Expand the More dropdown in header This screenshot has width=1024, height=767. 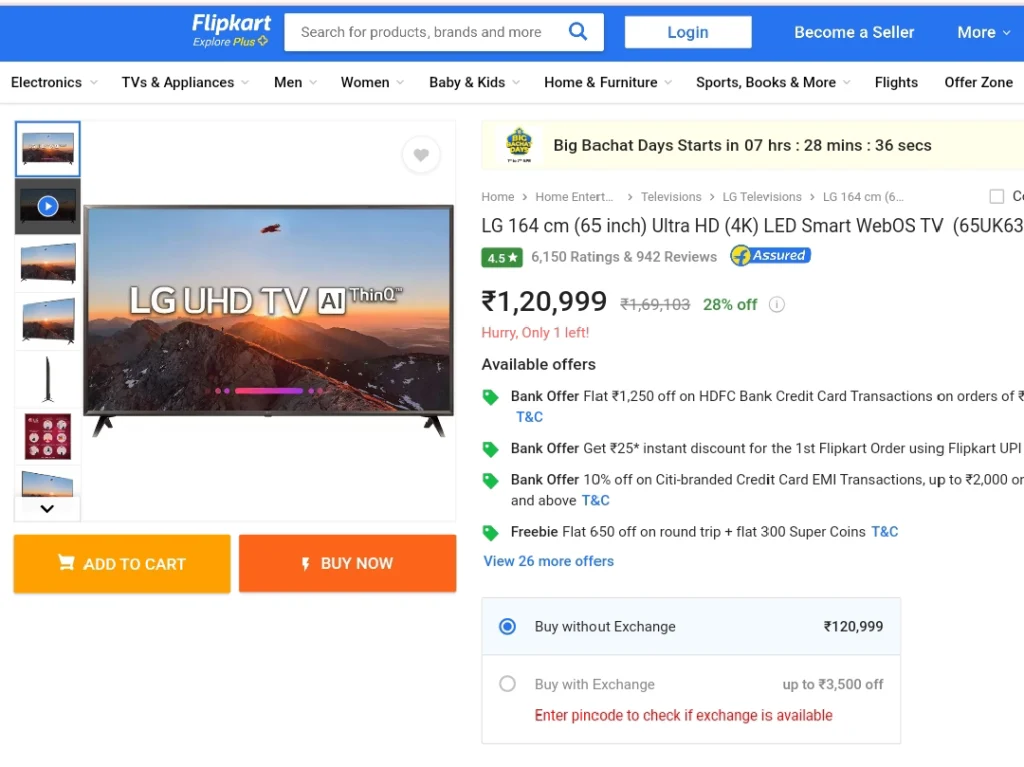tap(984, 32)
